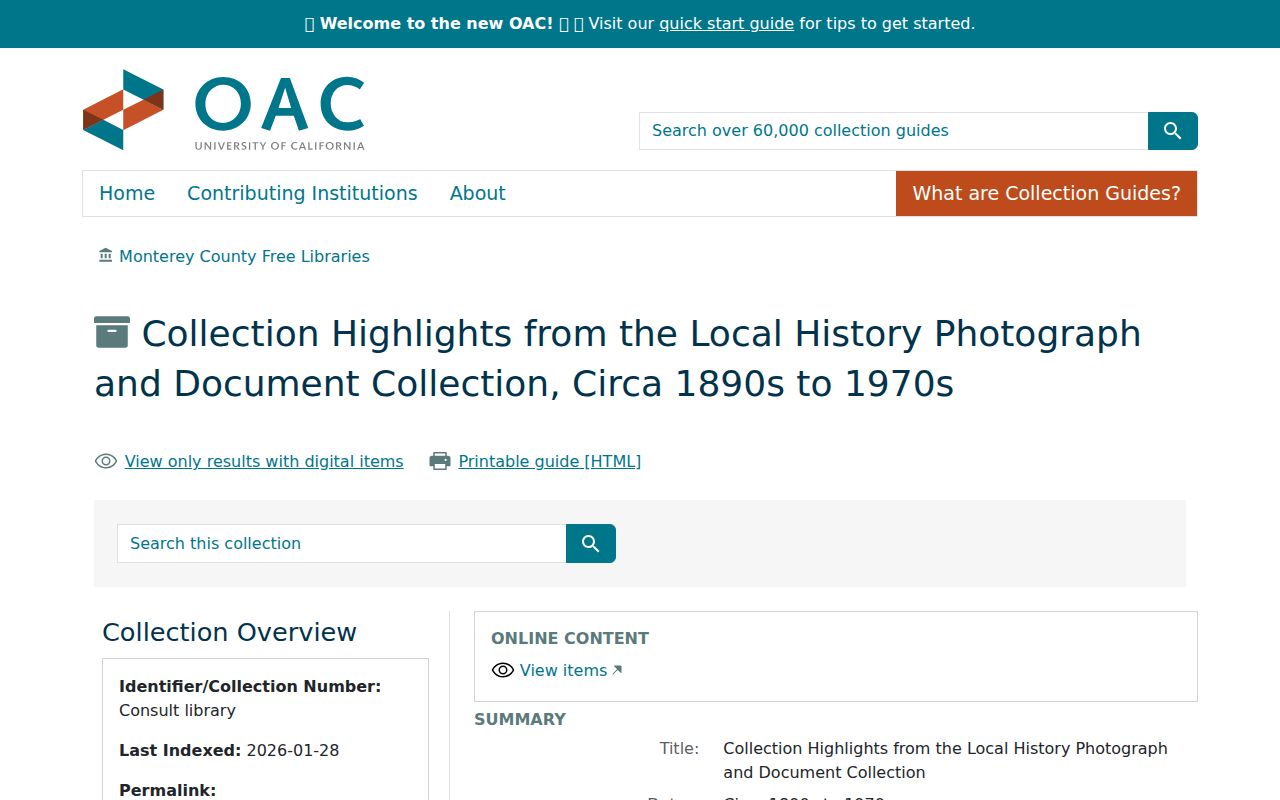Click the Title label in the summary
The height and width of the screenshot is (800, 1280).
click(x=679, y=748)
